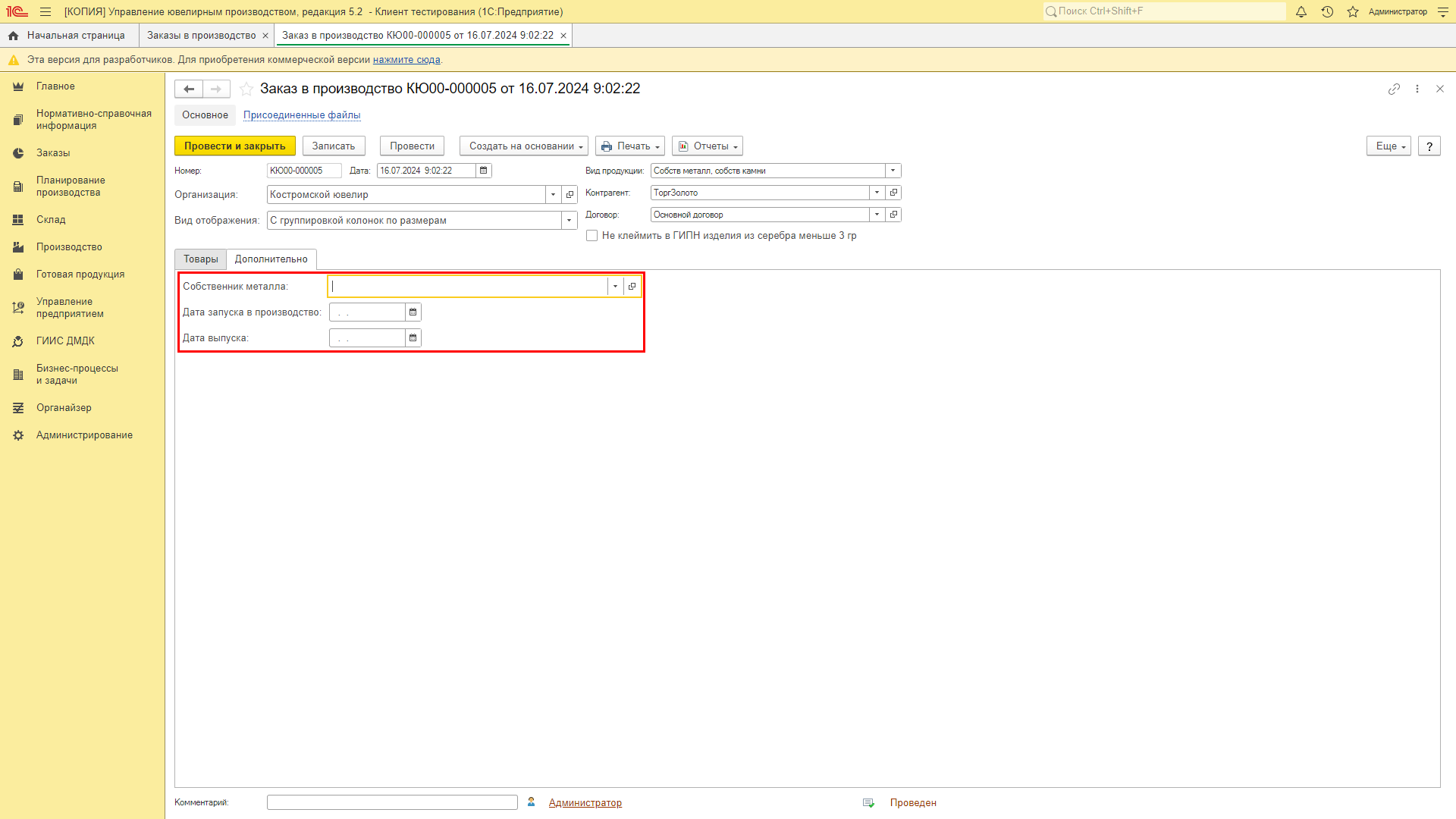Image resolution: width=1456 pixels, height=819 pixels.
Task: Open notifications bell icon
Action: (1301, 11)
